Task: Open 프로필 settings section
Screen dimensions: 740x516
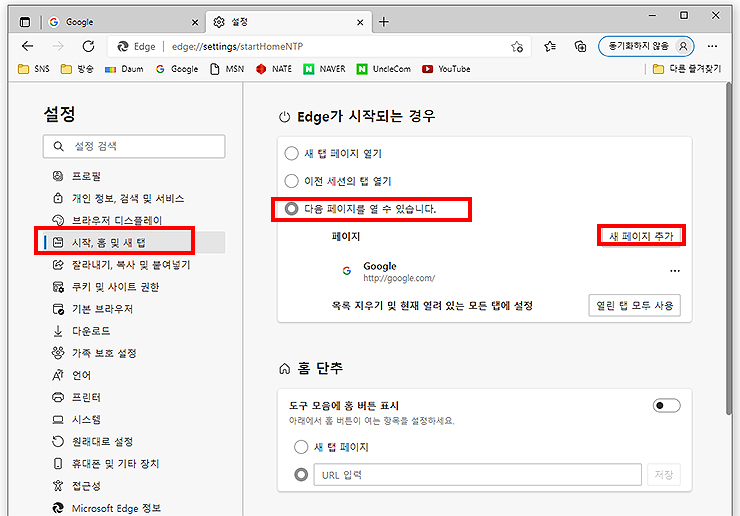Action: 134,176
